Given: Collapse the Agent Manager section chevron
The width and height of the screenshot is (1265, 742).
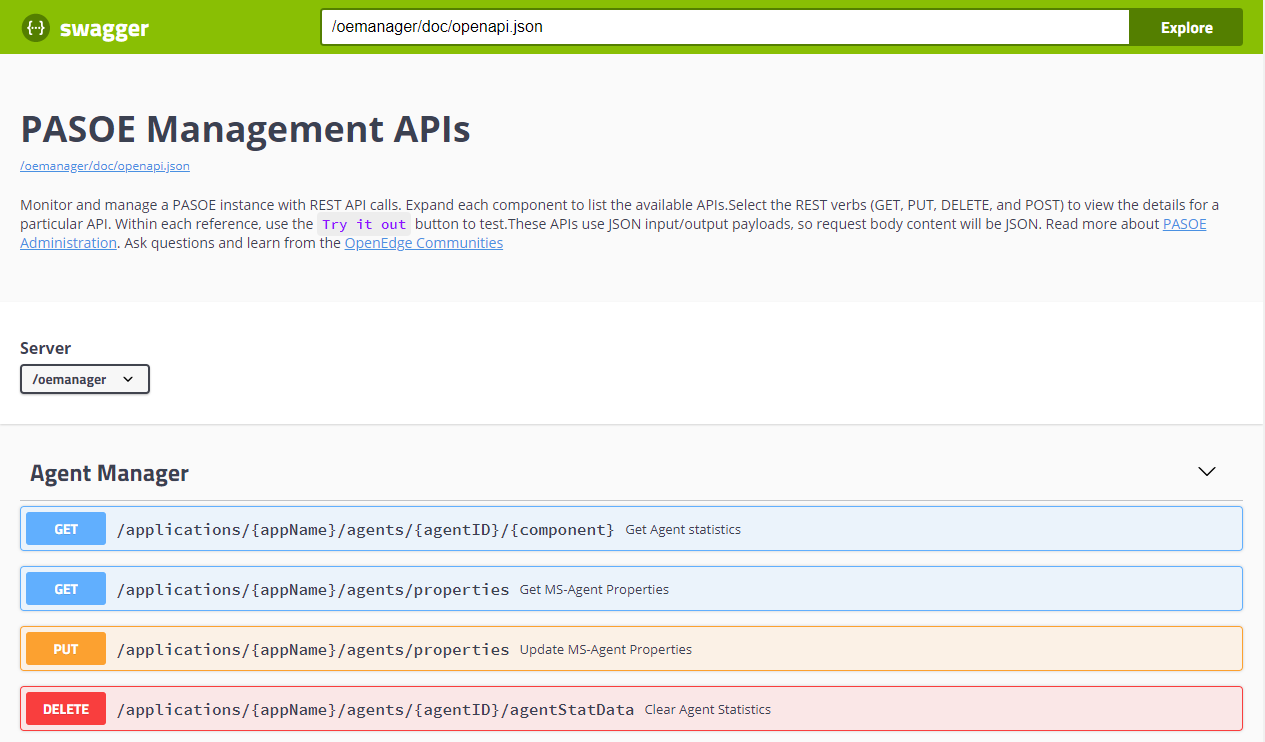Looking at the screenshot, I should point(1207,471).
